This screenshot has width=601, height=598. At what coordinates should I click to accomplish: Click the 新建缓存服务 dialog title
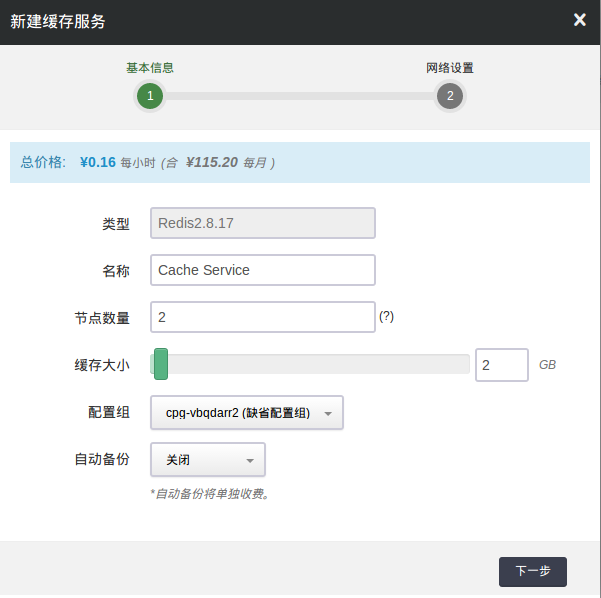58,21
